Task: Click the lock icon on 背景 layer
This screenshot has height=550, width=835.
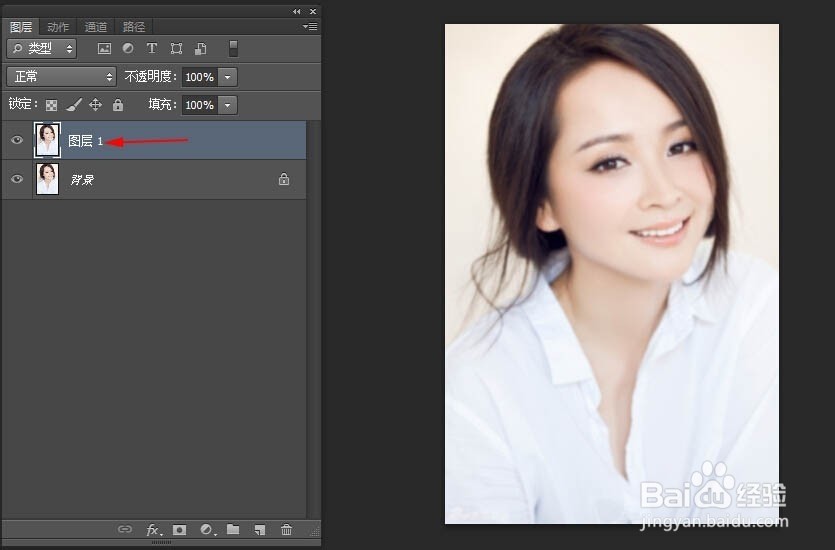Action: pos(284,179)
